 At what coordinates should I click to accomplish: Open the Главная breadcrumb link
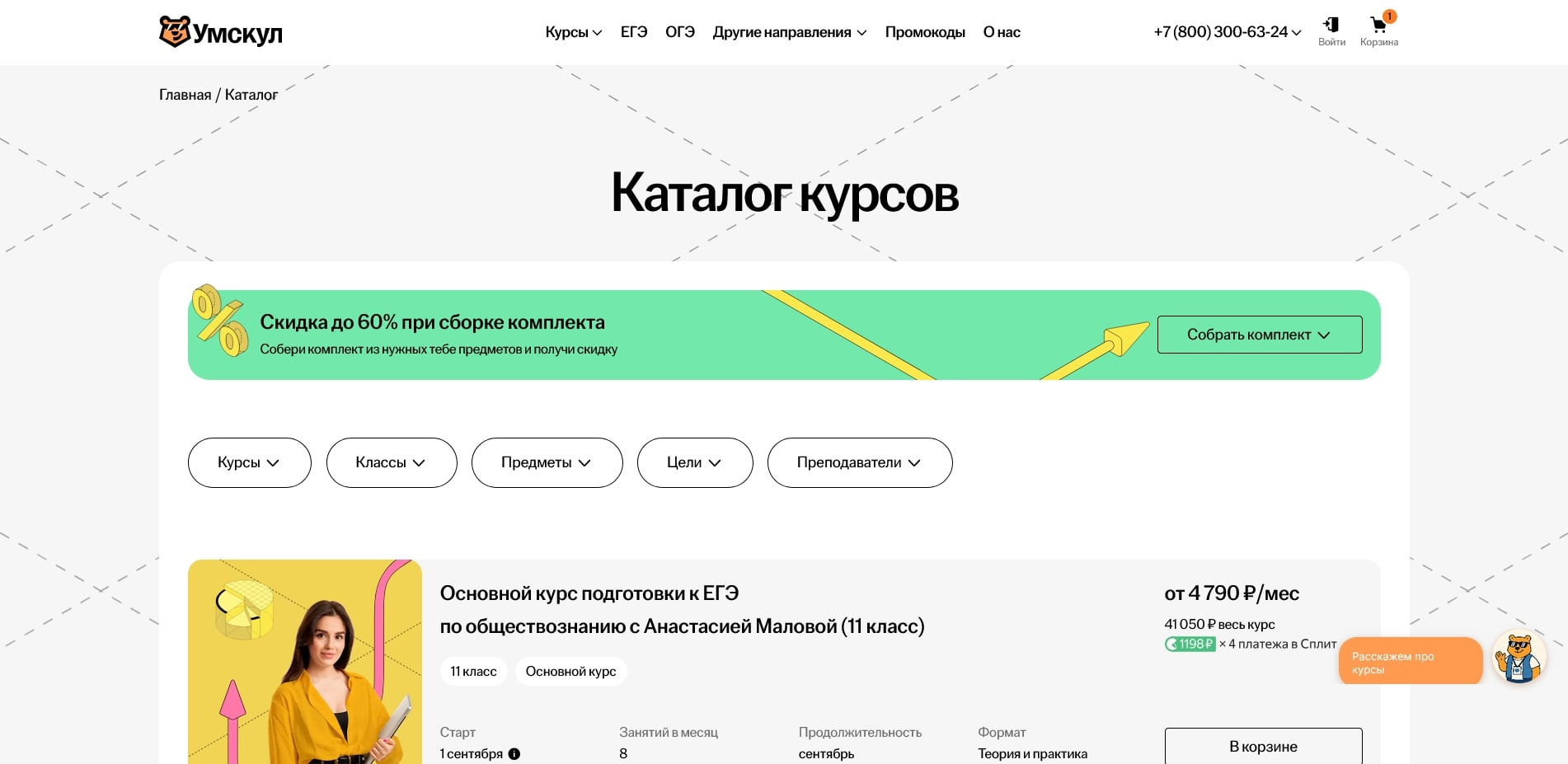(186, 95)
